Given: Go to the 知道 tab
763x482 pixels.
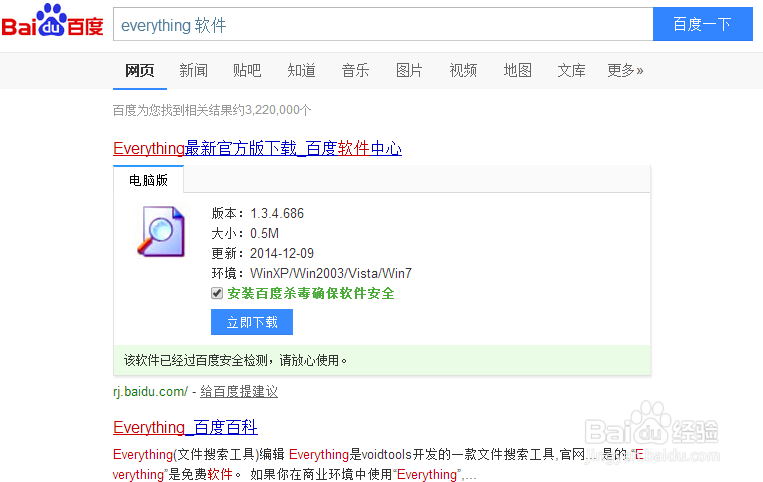Looking at the screenshot, I should 301,71.
